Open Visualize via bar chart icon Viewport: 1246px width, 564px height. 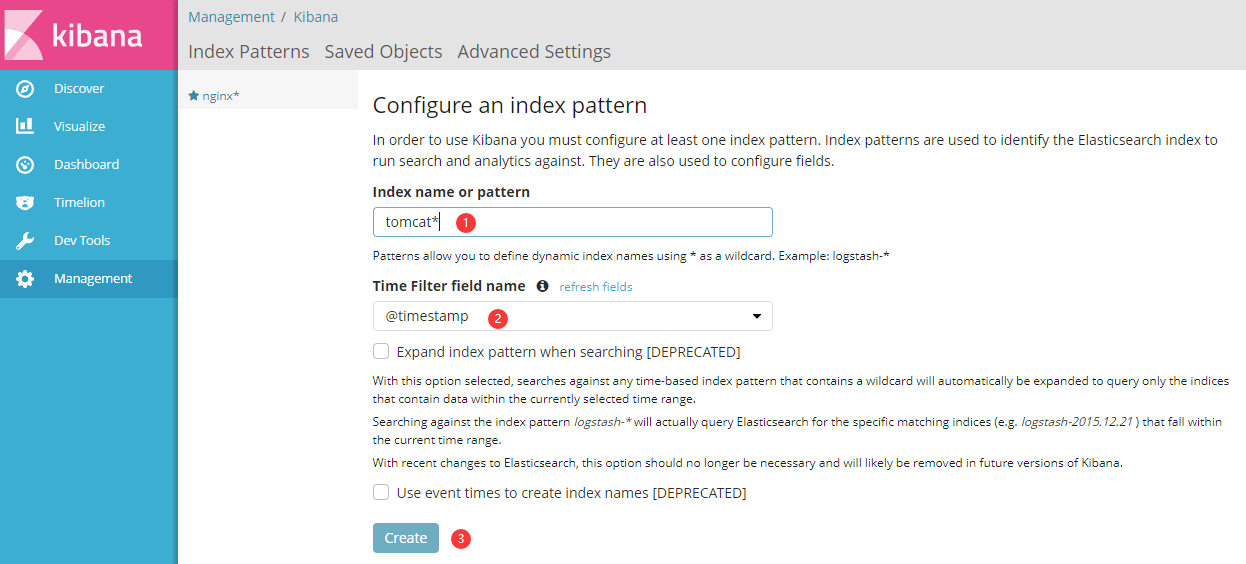tap(26, 127)
